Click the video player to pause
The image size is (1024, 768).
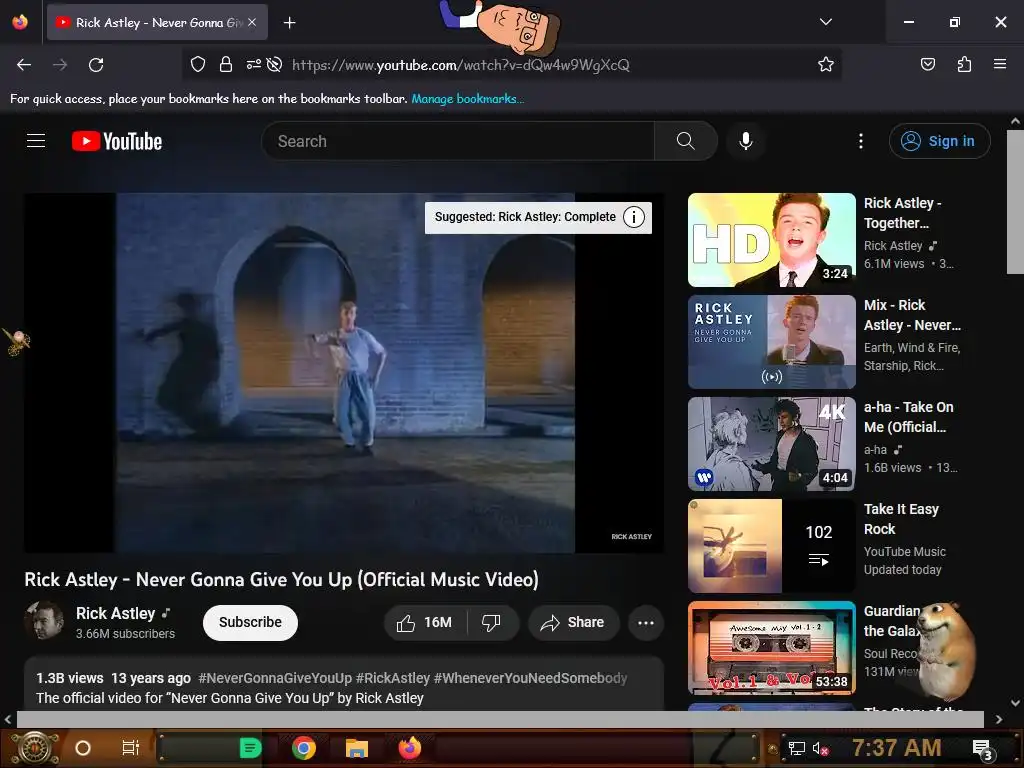click(x=345, y=373)
